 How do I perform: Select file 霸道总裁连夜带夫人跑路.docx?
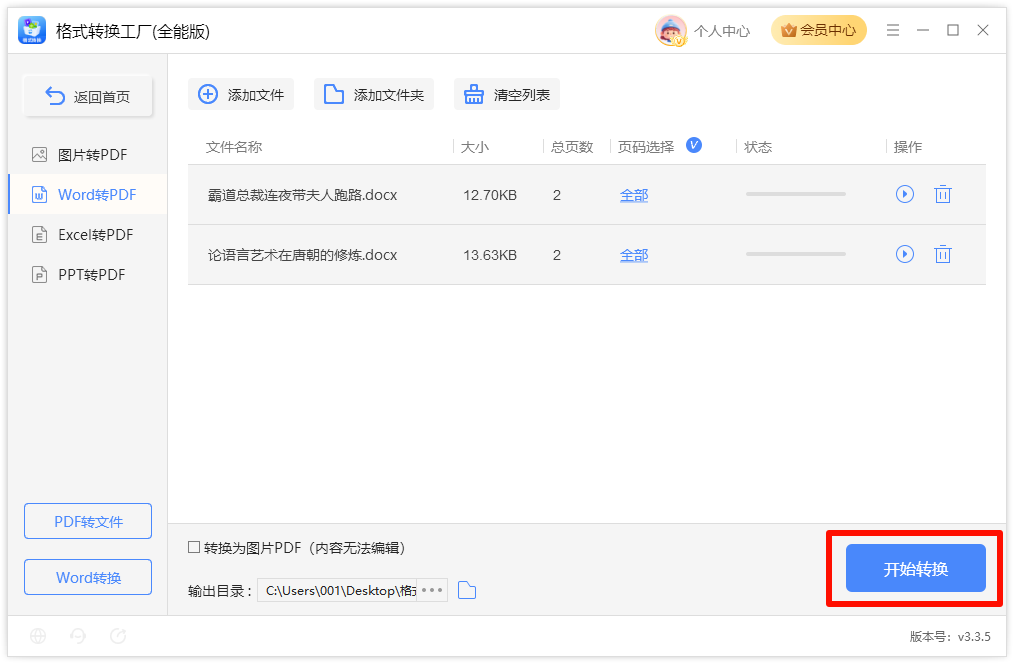[302, 195]
